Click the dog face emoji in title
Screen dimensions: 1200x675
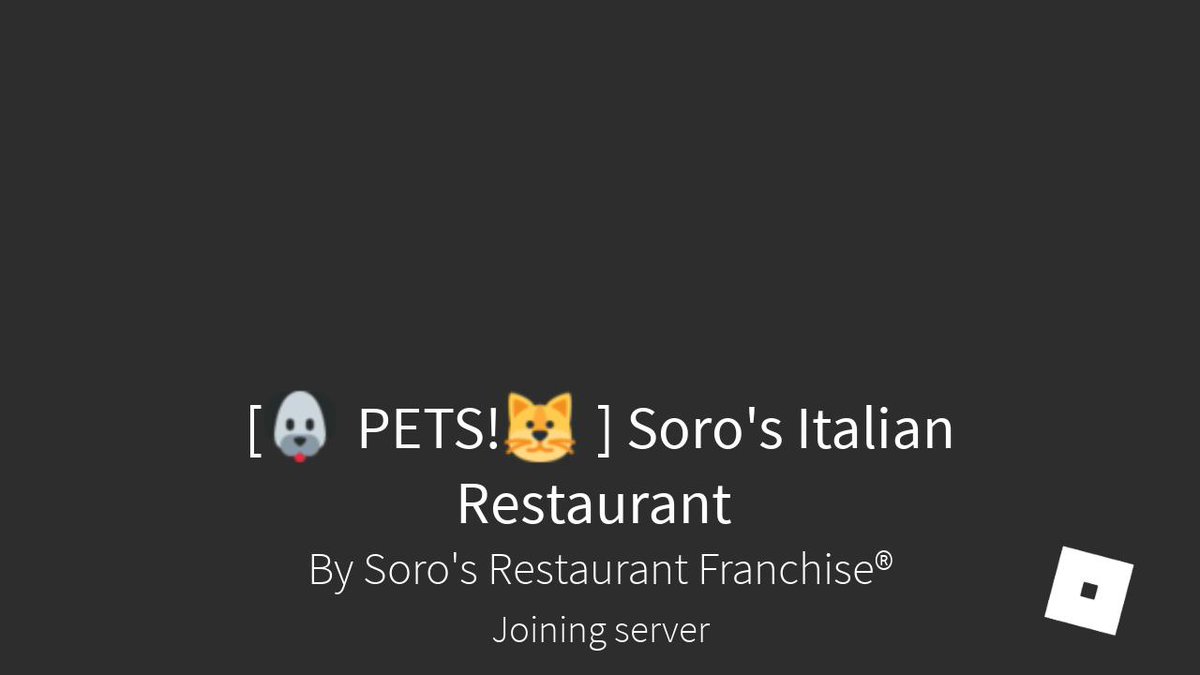(300, 427)
